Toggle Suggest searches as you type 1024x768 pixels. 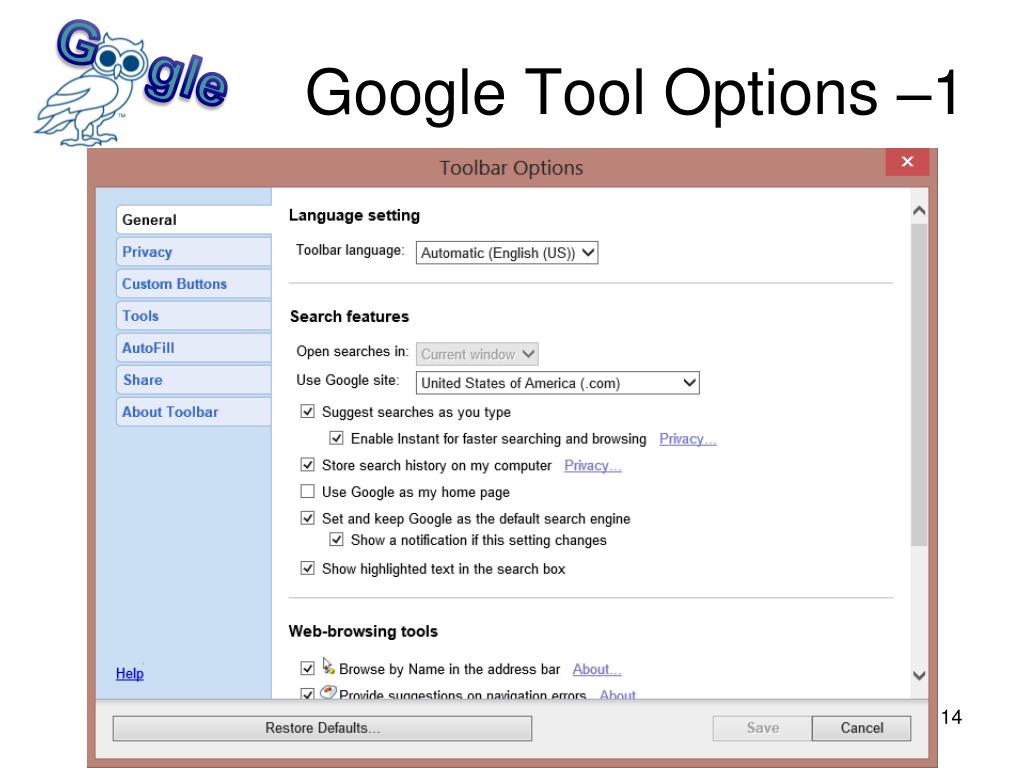click(x=308, y=411)
